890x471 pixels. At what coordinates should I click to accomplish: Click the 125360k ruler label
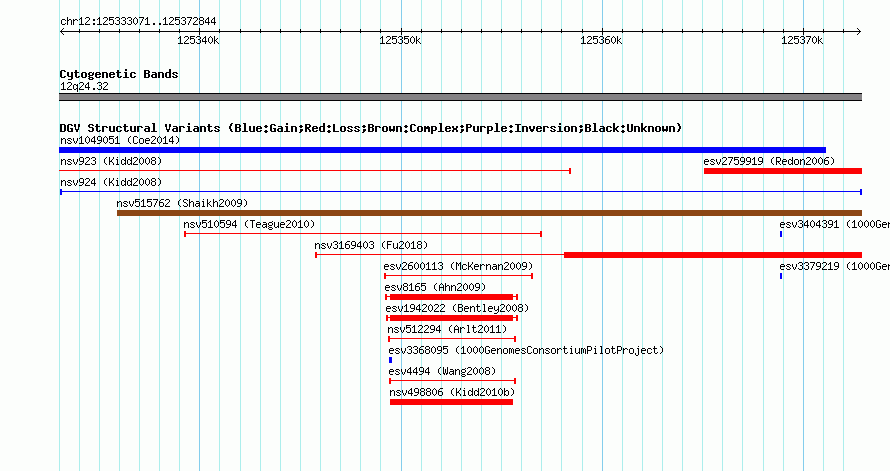[x=601, y=40]
